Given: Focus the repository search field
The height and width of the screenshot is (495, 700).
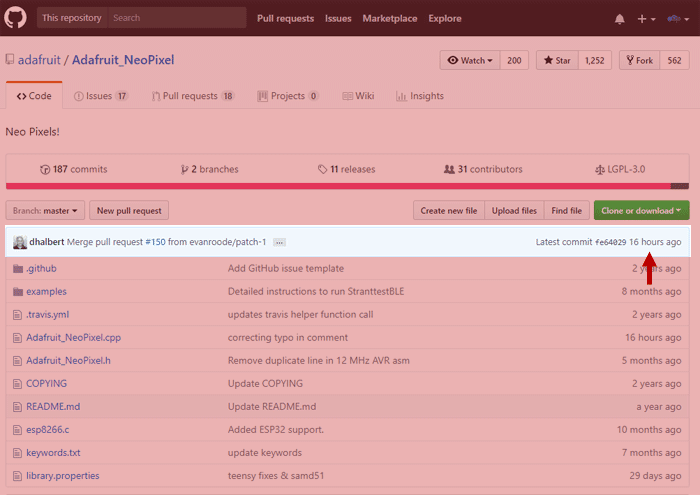Looking at the screenshot, I should coord(176,18).
